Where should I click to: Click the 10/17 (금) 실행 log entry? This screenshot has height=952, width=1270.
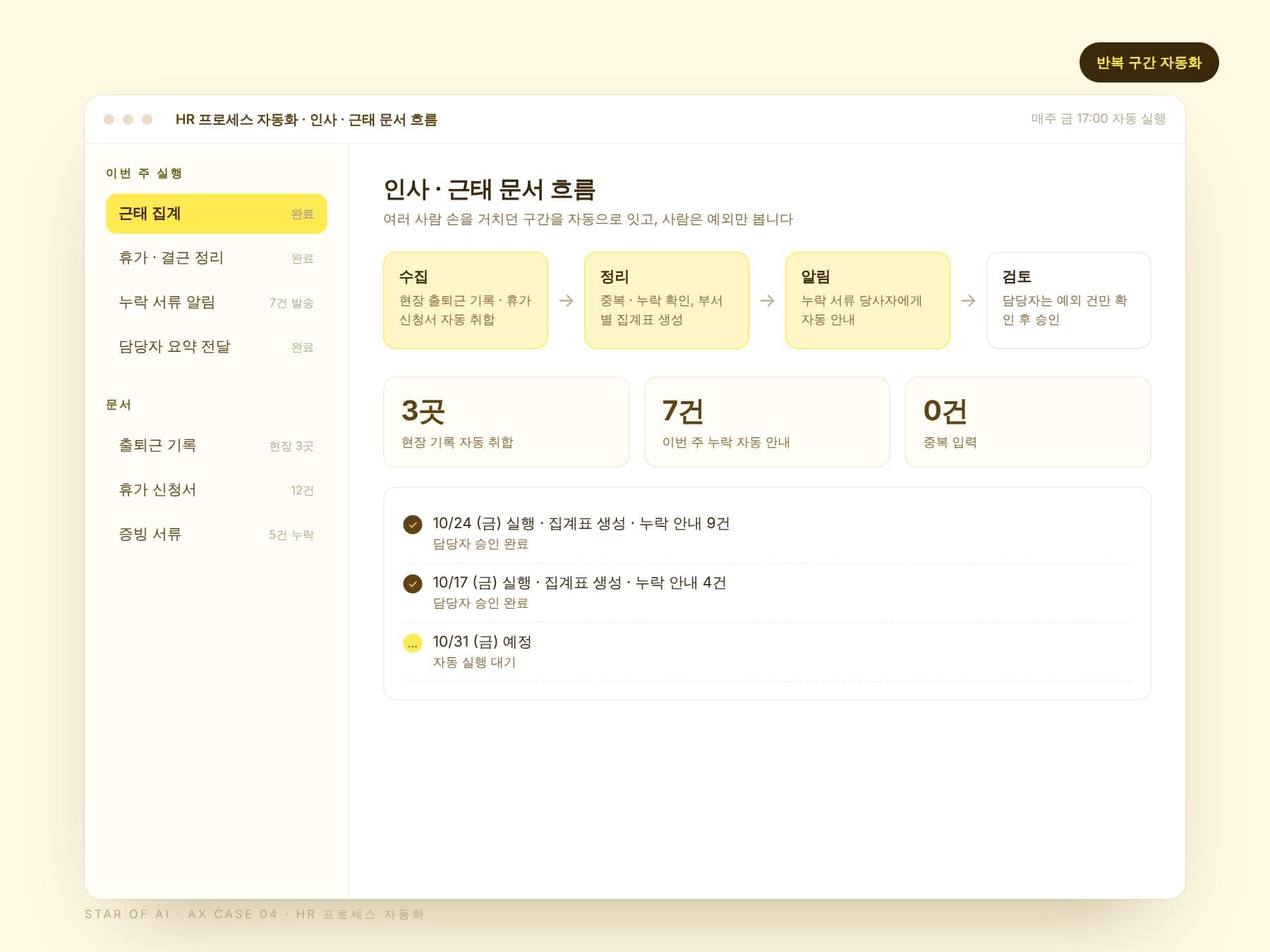(767, 592)
